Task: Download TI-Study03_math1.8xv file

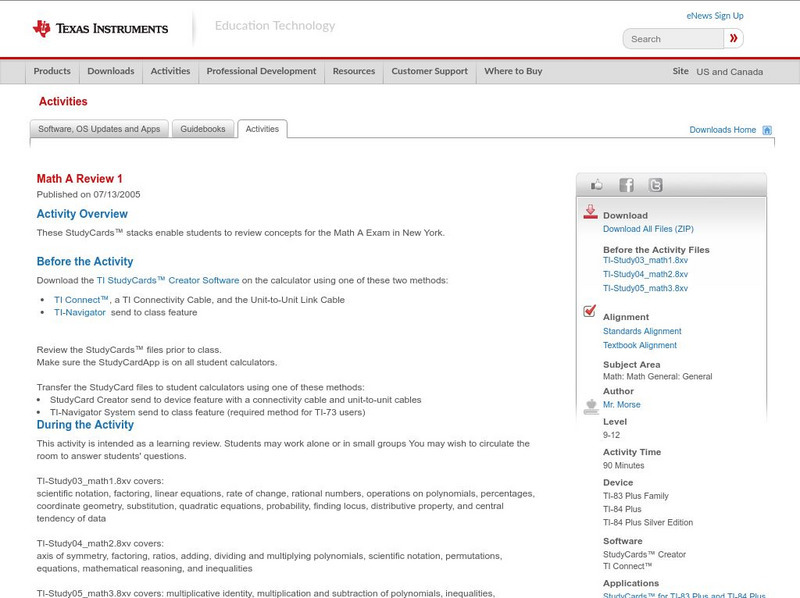Action: (645, 260)
